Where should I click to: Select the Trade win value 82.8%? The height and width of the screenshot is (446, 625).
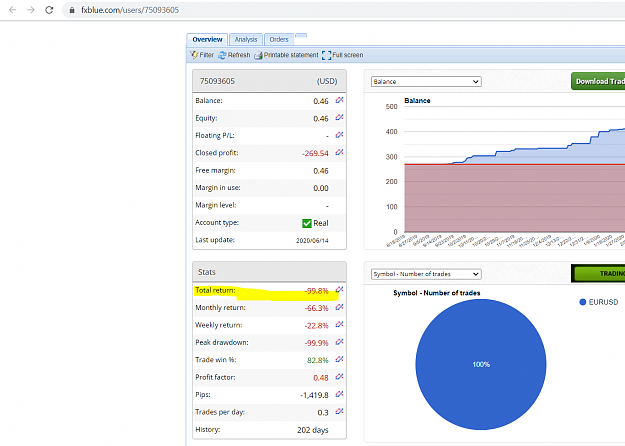pyautogui.click(x=318, y=360)
